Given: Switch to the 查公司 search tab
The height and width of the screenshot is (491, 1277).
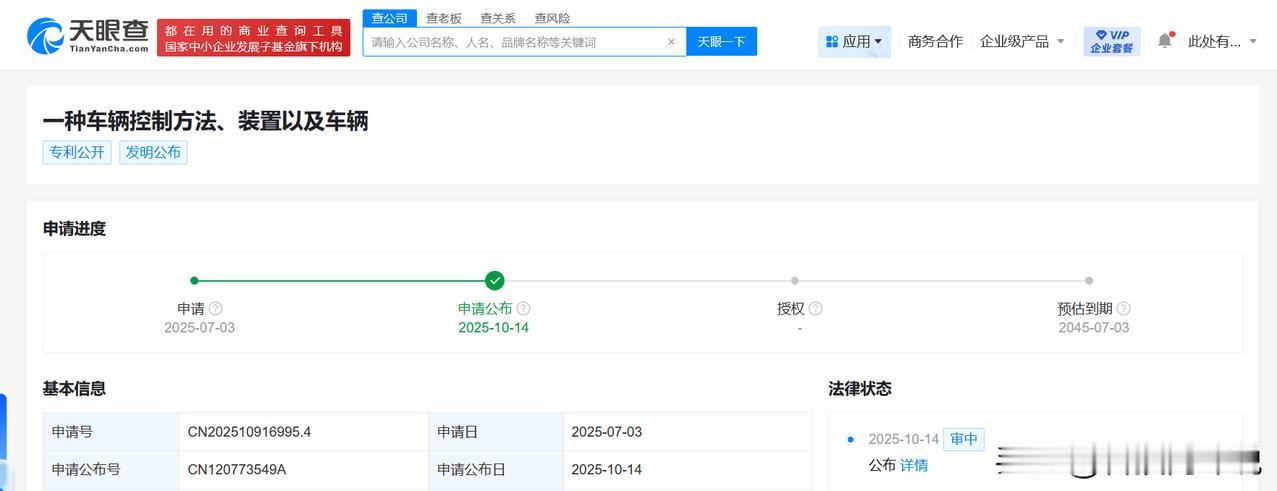Looking at the screenshot, I should pos(390,18).
